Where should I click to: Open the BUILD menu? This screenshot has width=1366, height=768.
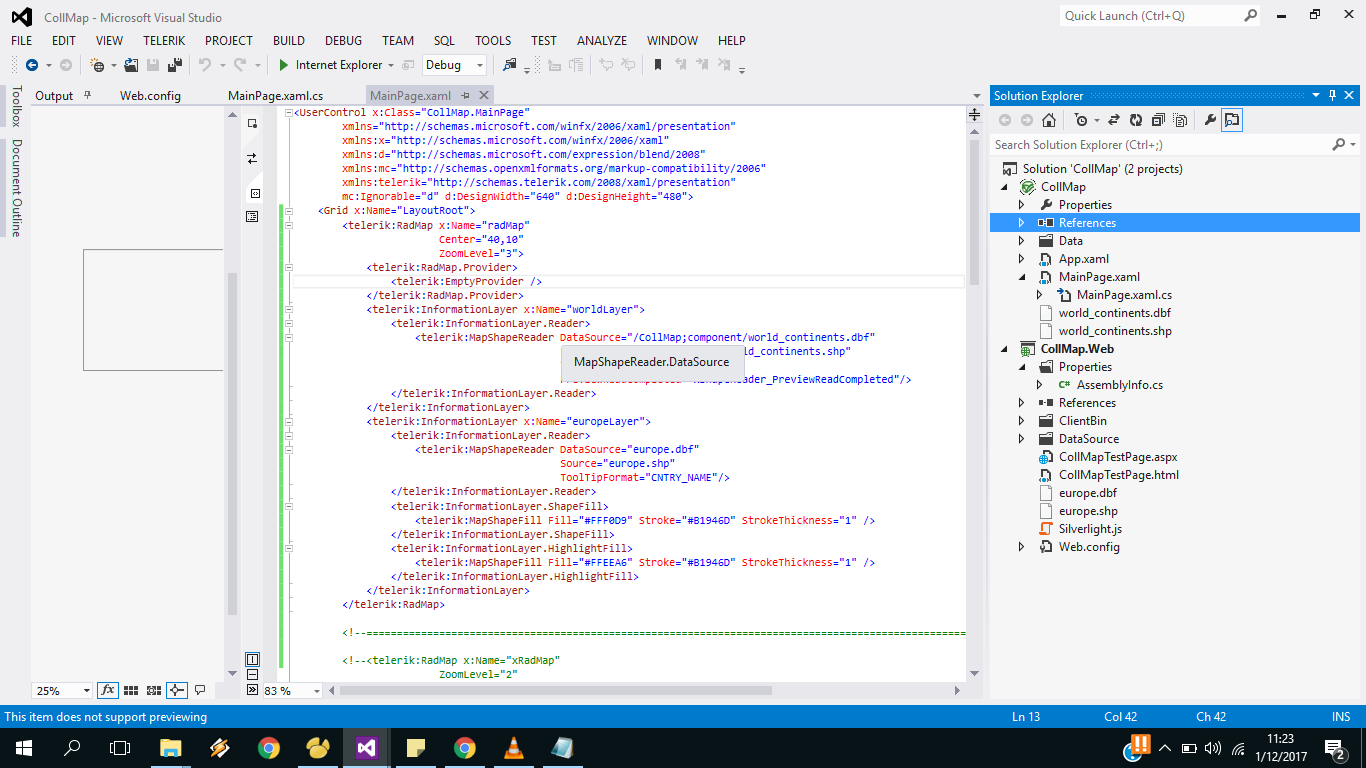pos(289,41)
